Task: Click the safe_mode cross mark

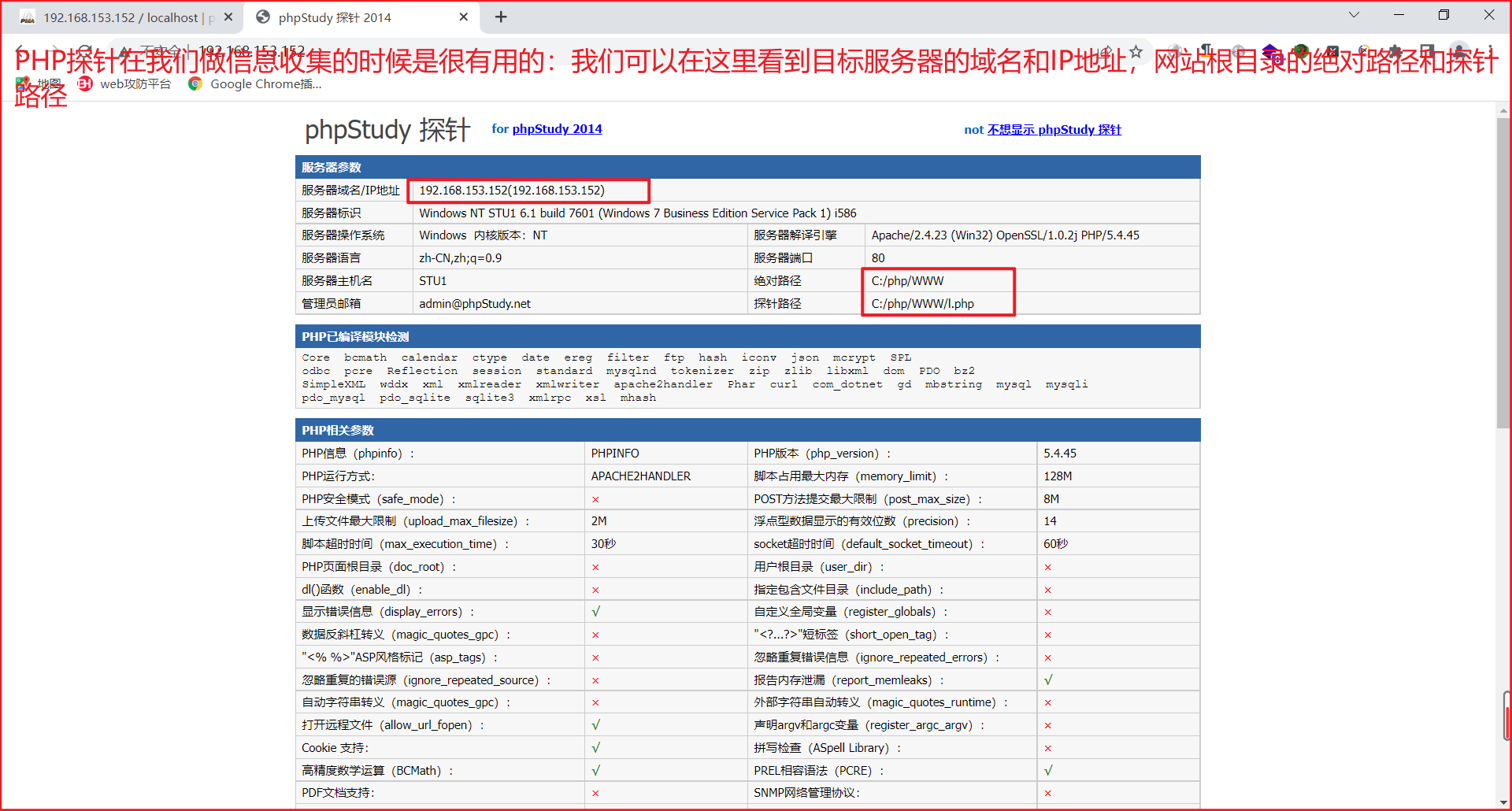Action: (x=595, y=499)
